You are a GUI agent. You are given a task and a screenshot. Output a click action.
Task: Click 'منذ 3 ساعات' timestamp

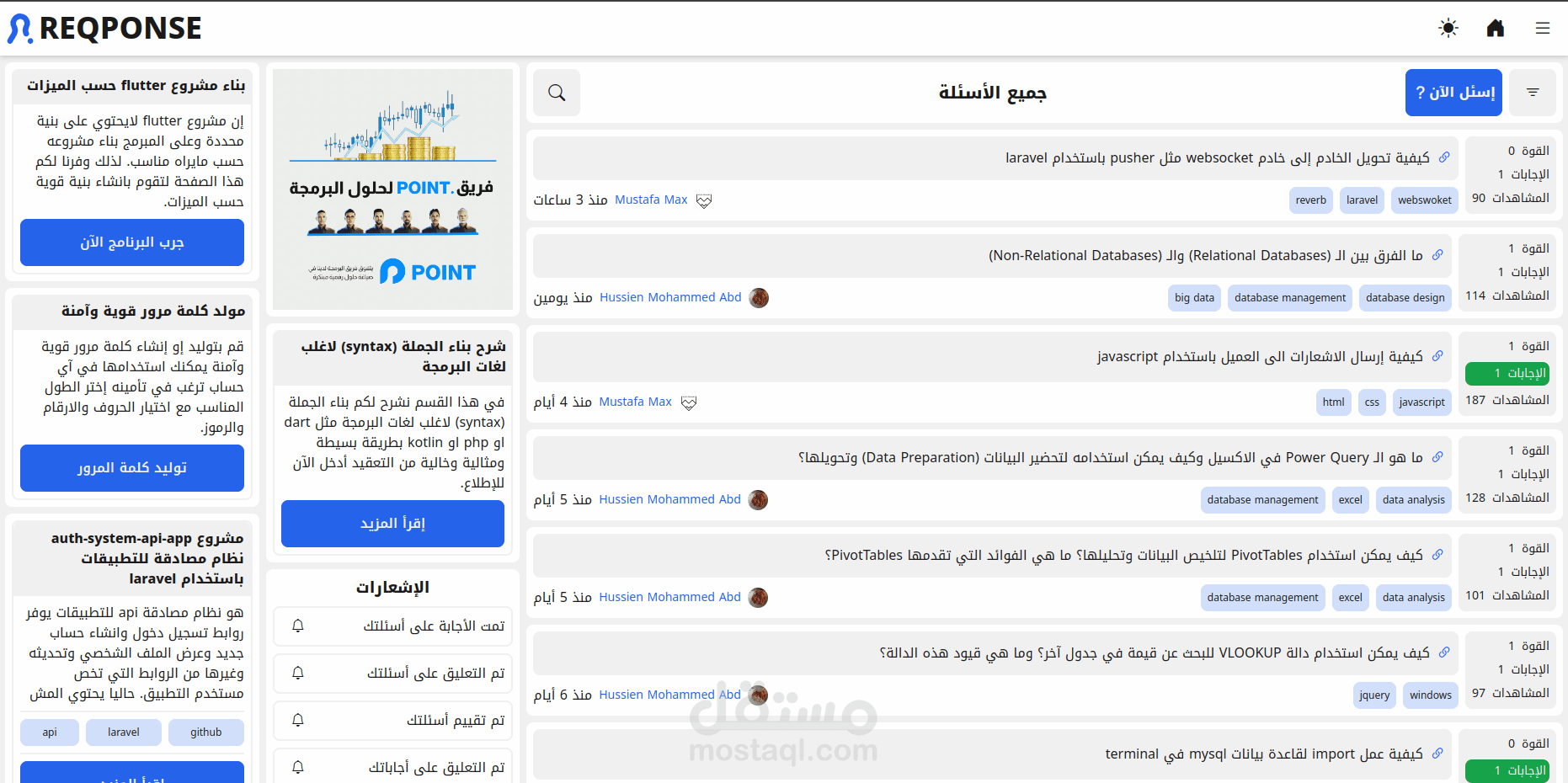(570, 200)
